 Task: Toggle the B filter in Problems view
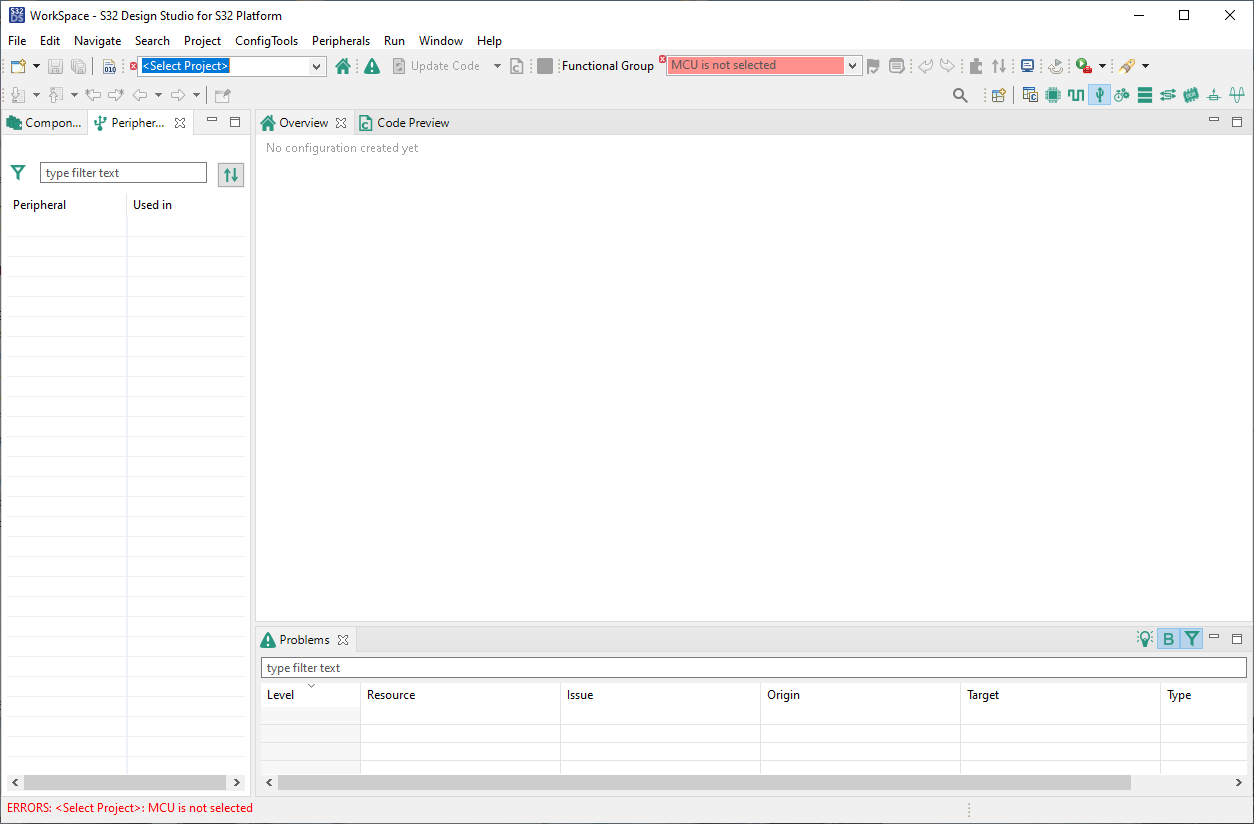click(1168, 638)
